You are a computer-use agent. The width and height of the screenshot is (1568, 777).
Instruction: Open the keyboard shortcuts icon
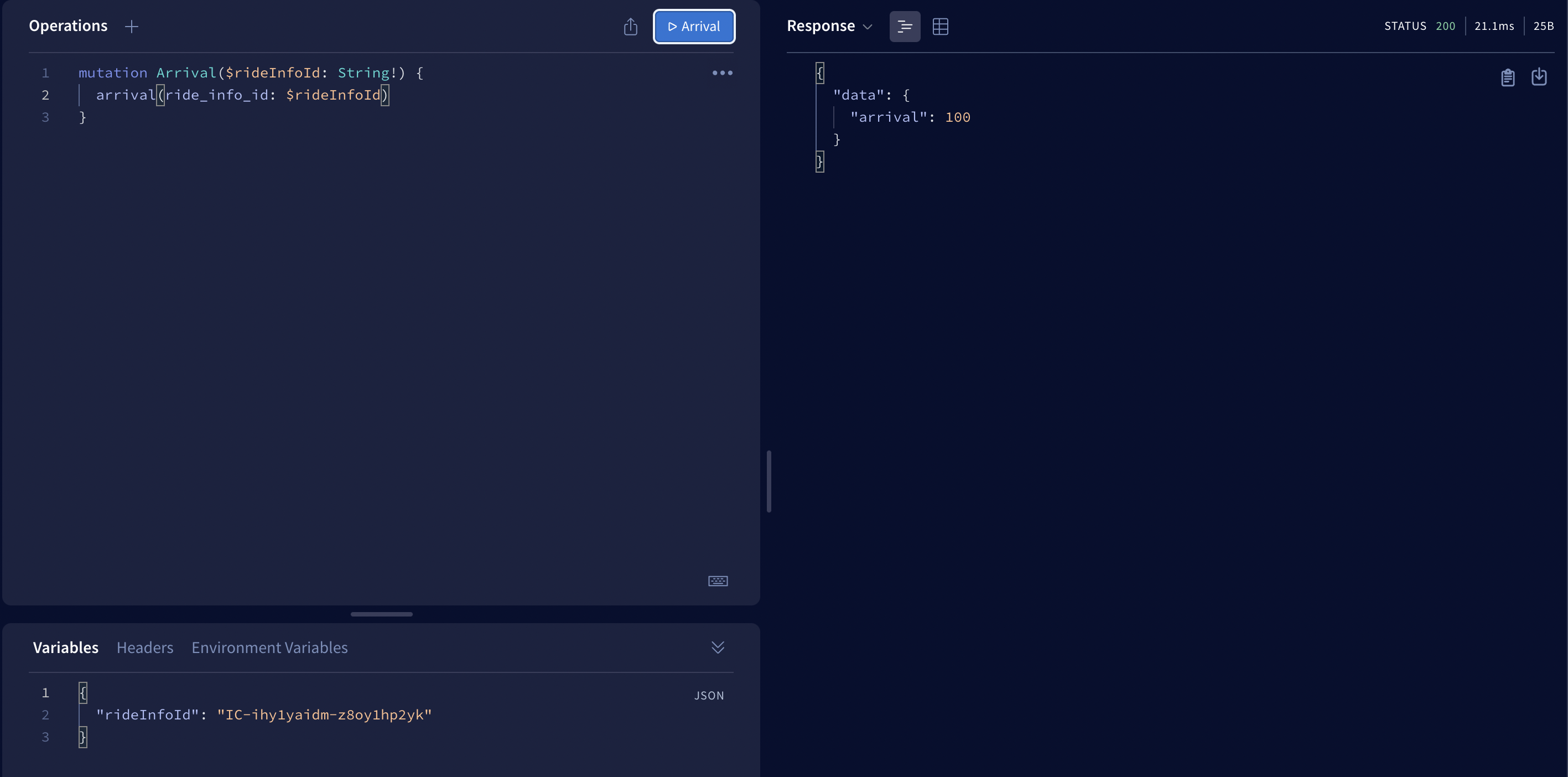[718, 581]
